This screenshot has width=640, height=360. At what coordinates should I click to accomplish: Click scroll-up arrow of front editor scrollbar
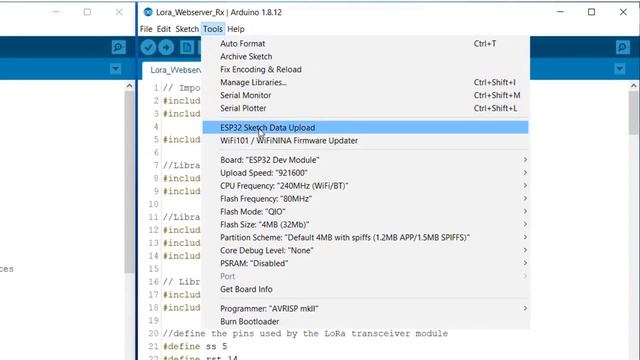point(633,85)
